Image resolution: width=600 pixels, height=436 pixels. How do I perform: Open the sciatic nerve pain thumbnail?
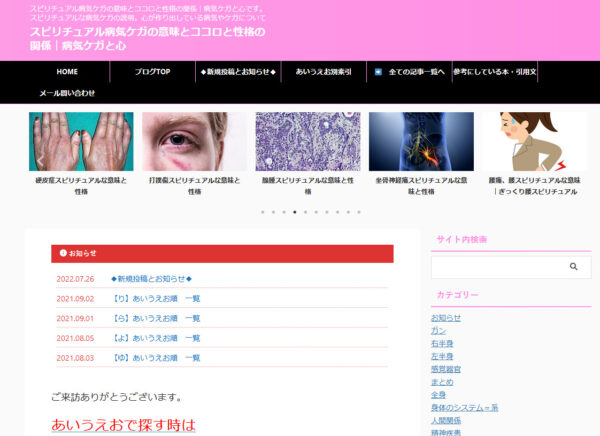point(421,141)
